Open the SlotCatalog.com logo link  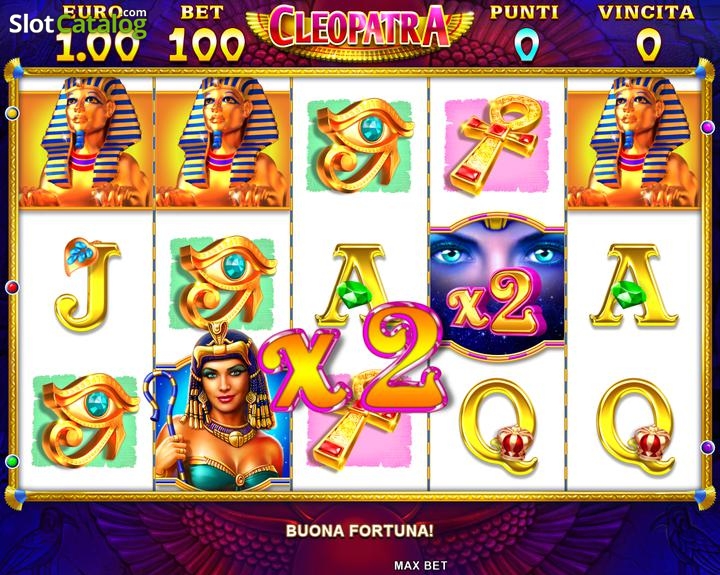pyautogui.click(x=78, y=23)
